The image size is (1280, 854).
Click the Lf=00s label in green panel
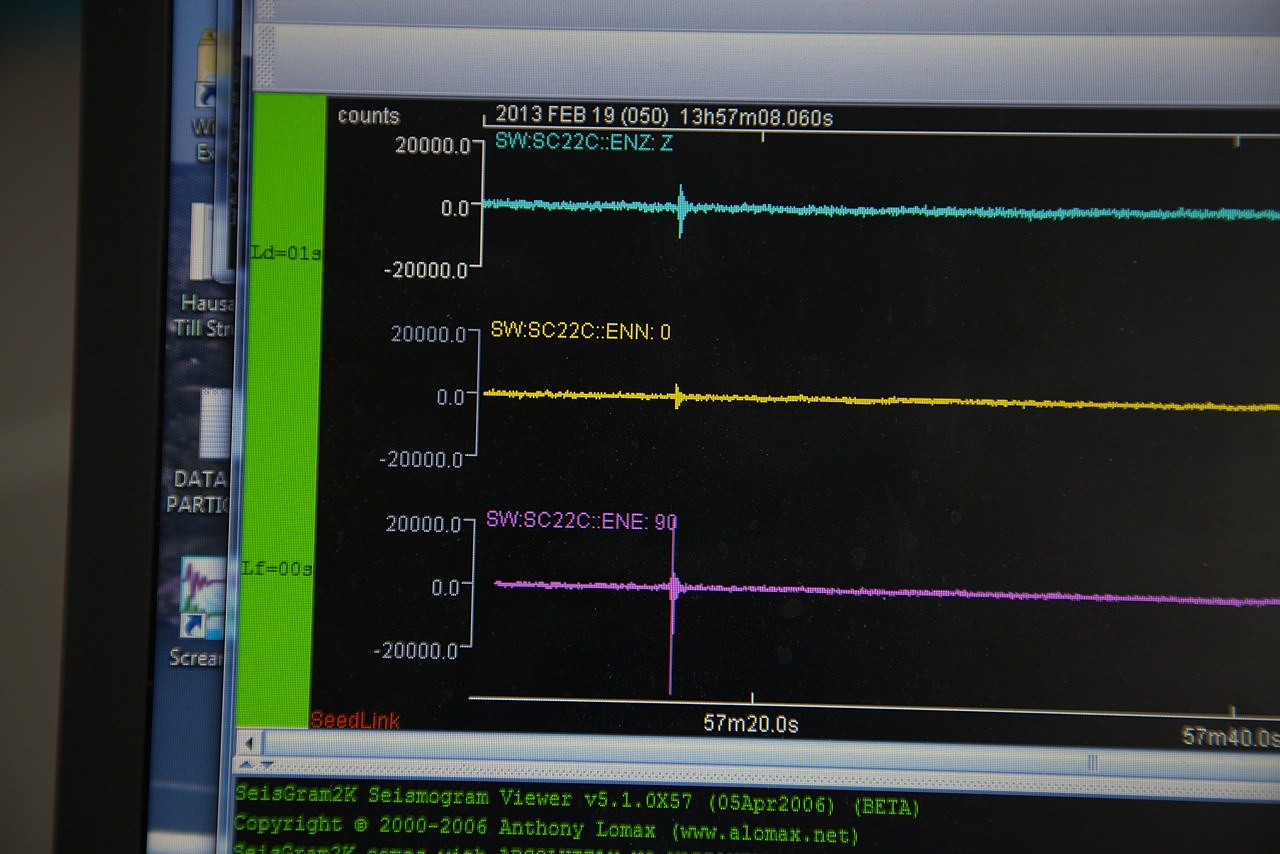(278, 568)
